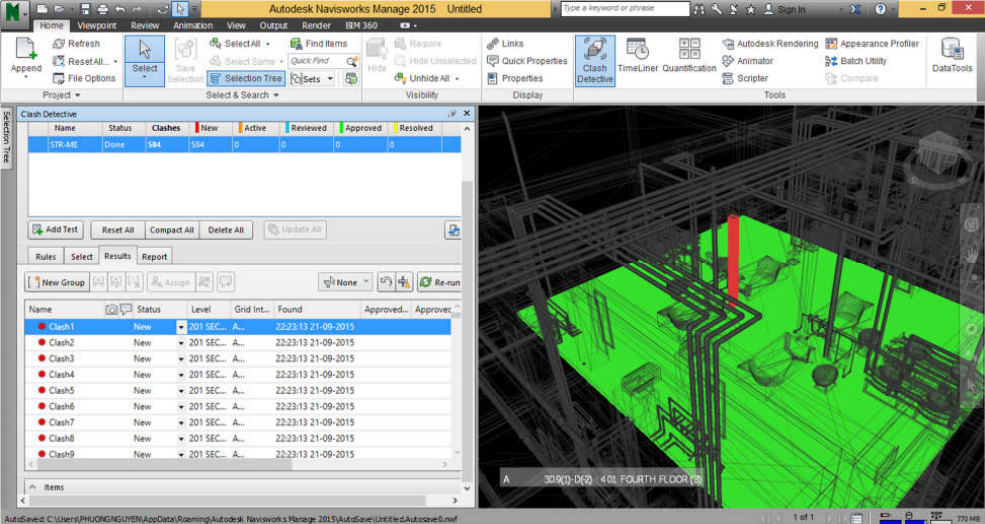
Task: Switch to the Viewpoint ribbon tab
Action: pos(96,25)
